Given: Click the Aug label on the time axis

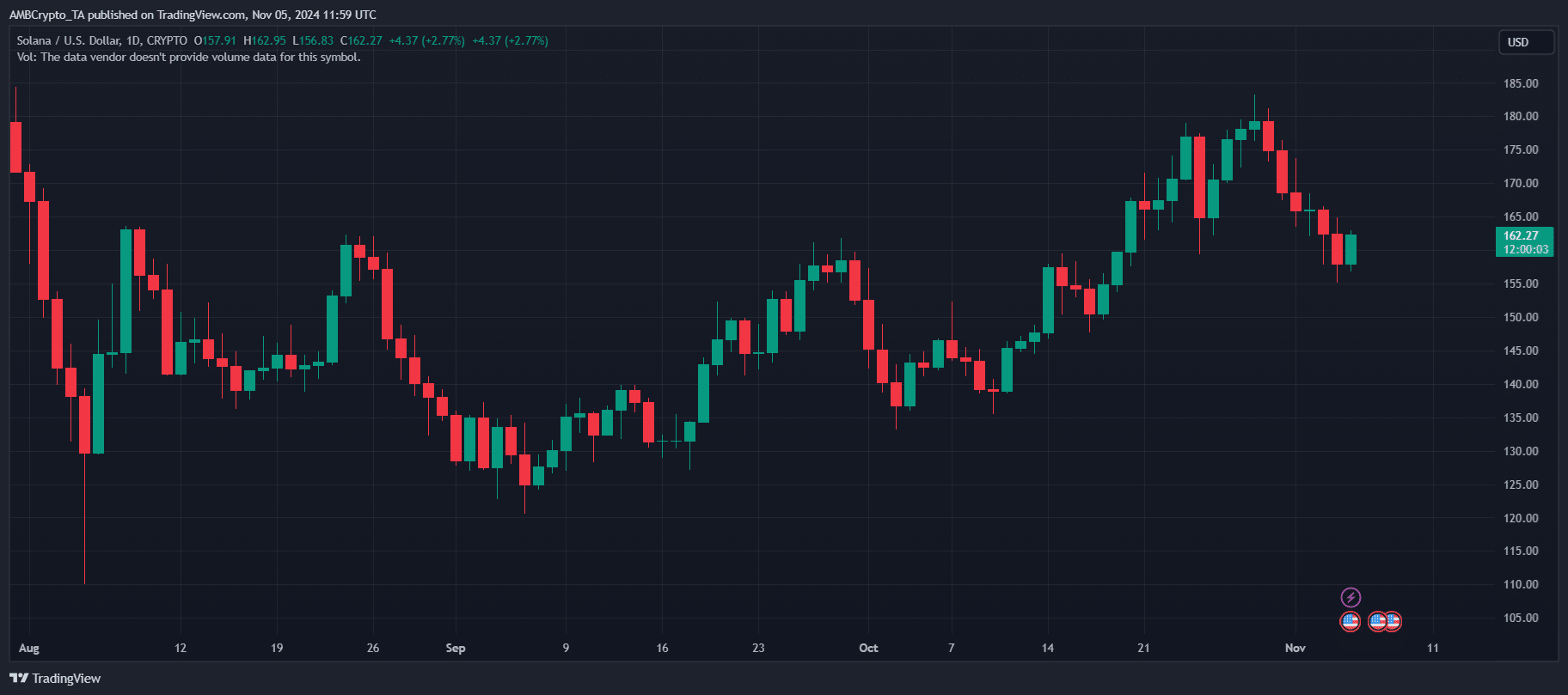Looking at the screenshot, I should pos(29,648).
